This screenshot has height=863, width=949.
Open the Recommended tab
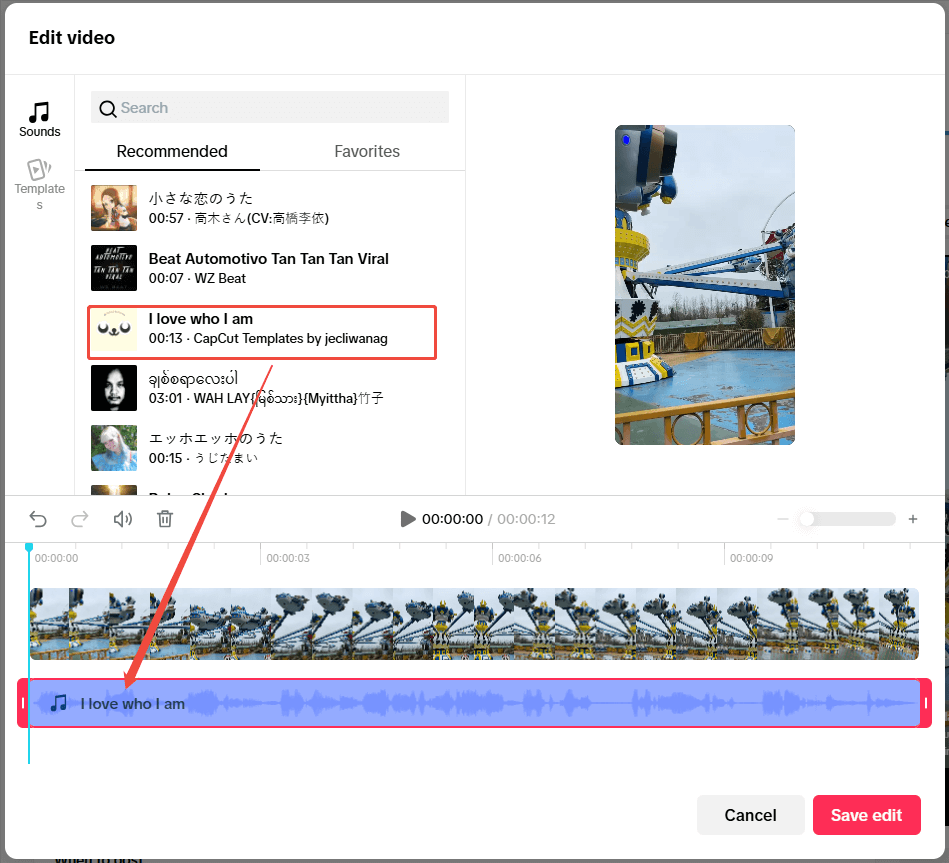pos(172,151)
